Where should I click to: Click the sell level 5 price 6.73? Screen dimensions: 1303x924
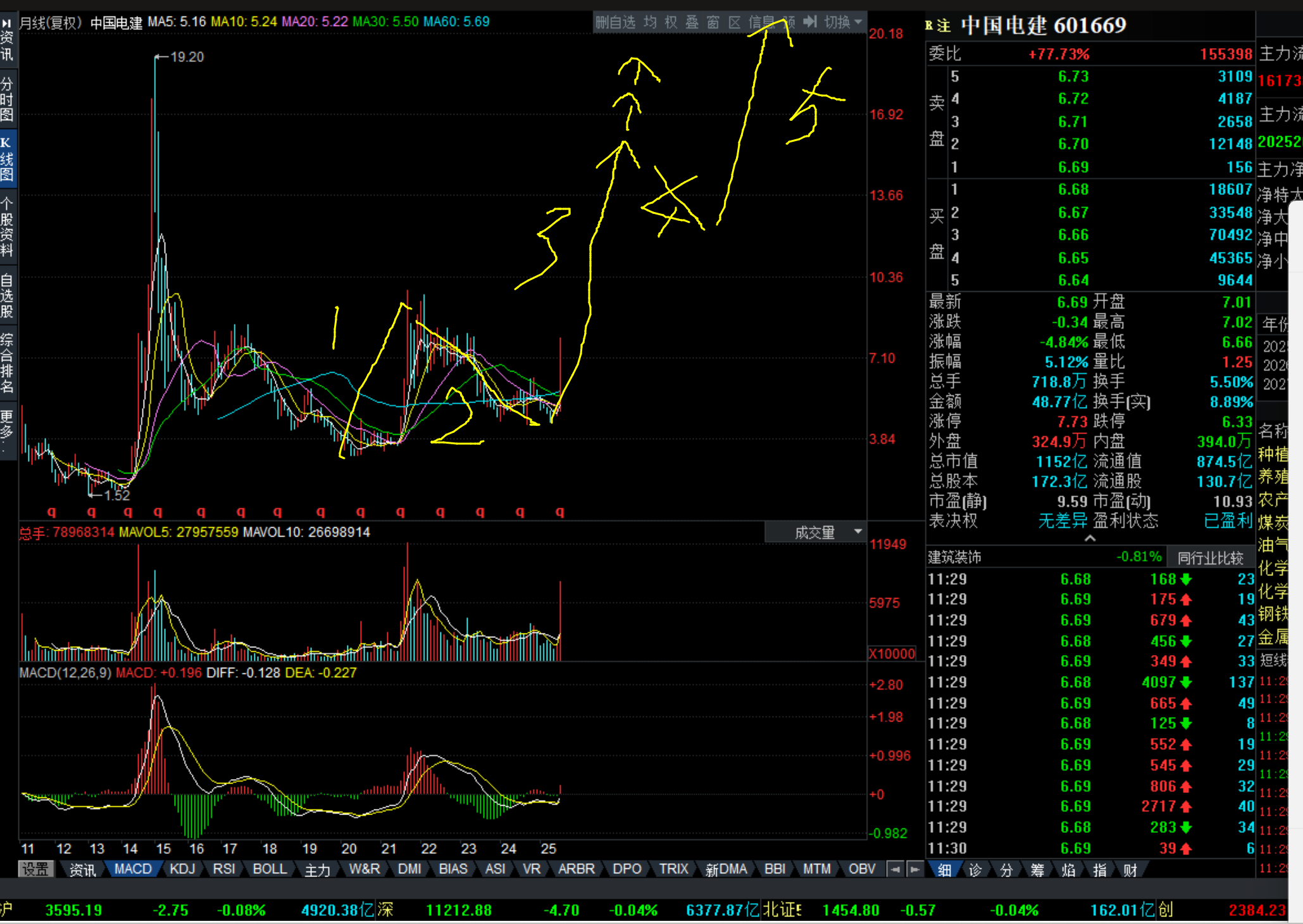point(1073,77)
